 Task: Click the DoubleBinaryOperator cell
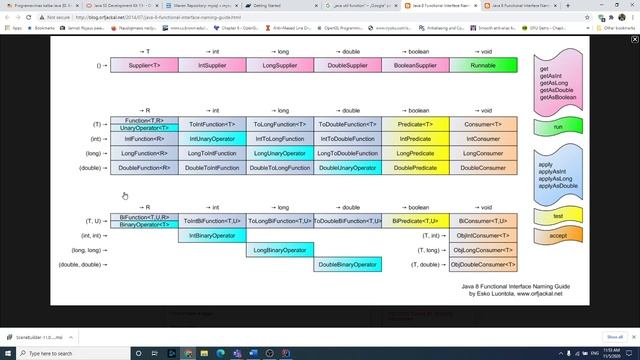click(348, 264)
